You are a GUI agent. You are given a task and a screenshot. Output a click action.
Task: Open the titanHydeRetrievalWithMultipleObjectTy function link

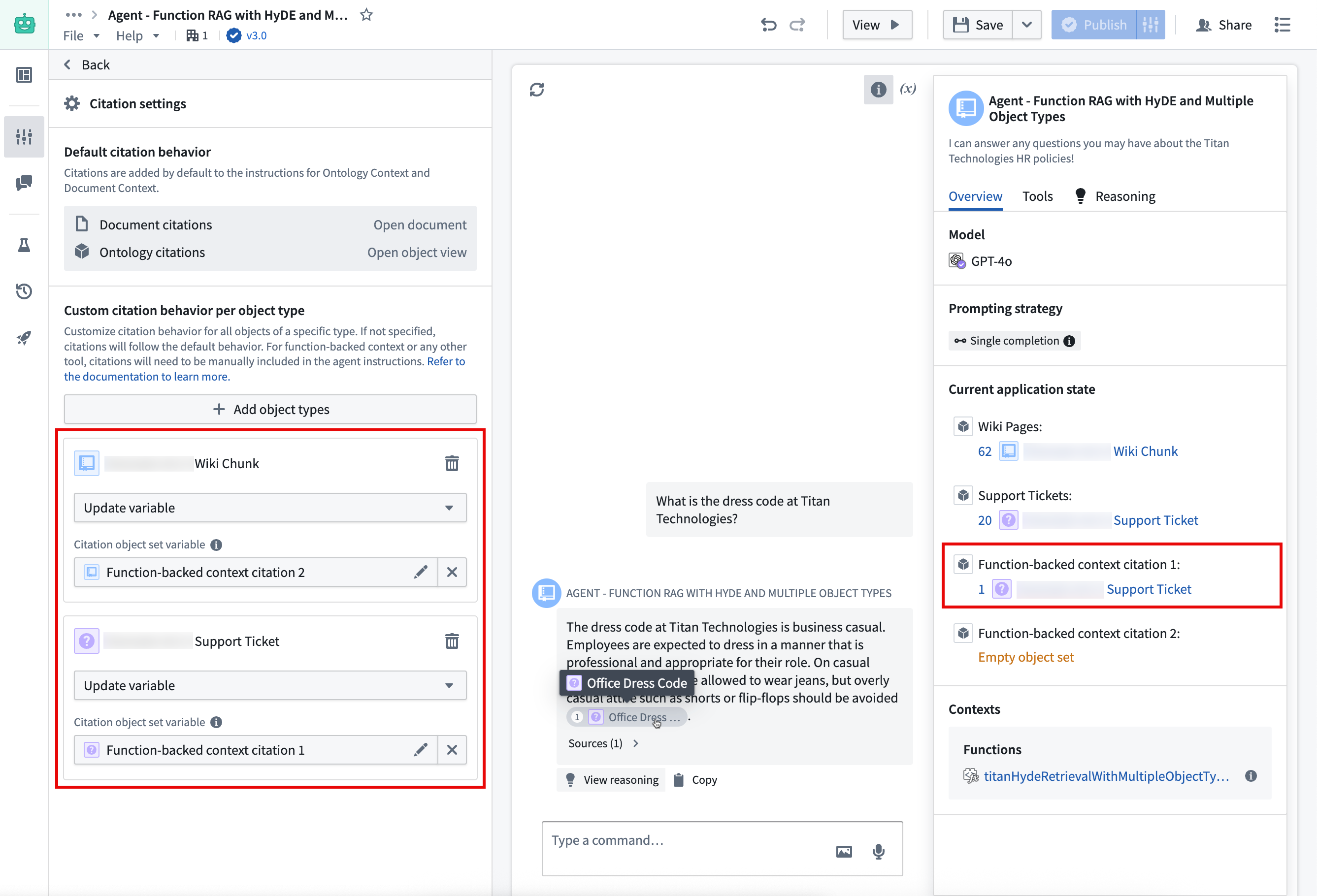[1106, 776]
